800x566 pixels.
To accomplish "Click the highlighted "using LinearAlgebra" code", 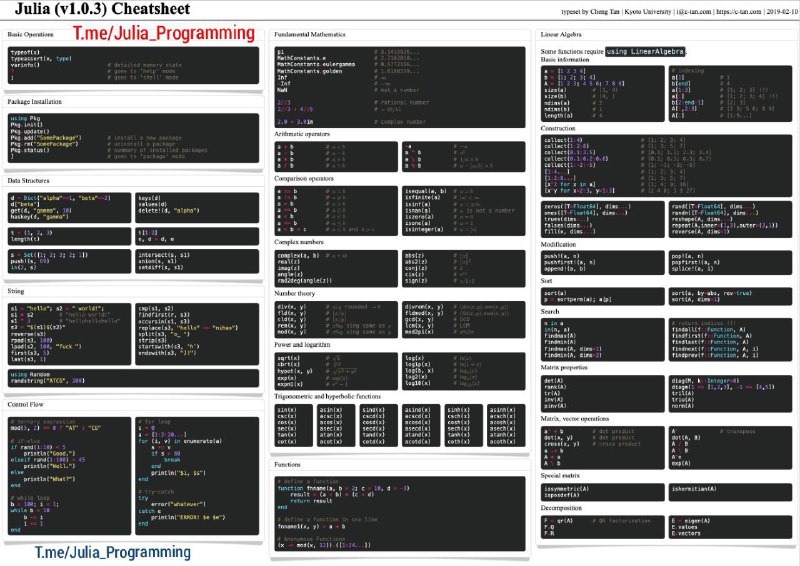I will [x=645, y=52].
